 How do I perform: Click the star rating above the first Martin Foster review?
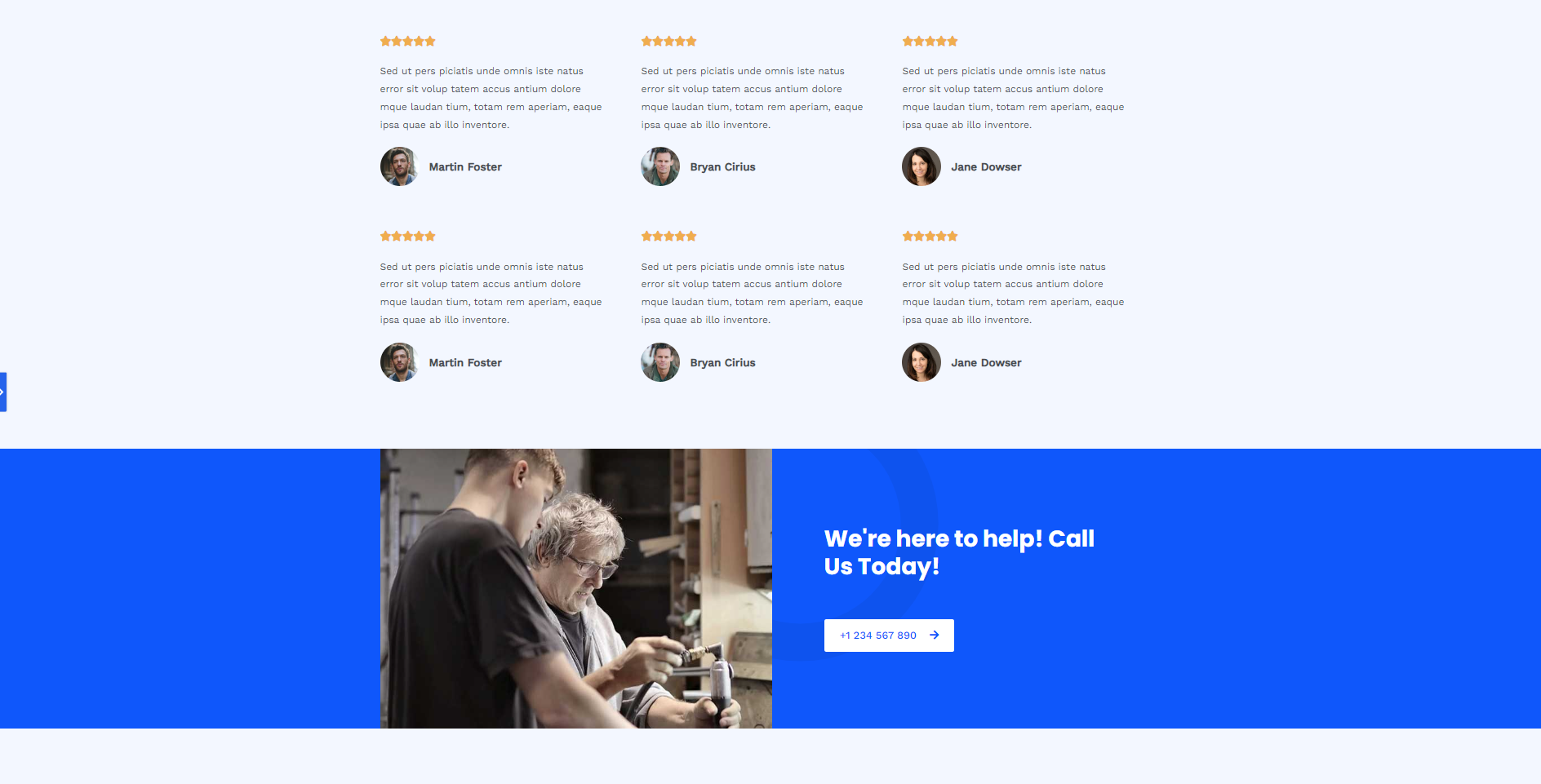click(407, 41)
